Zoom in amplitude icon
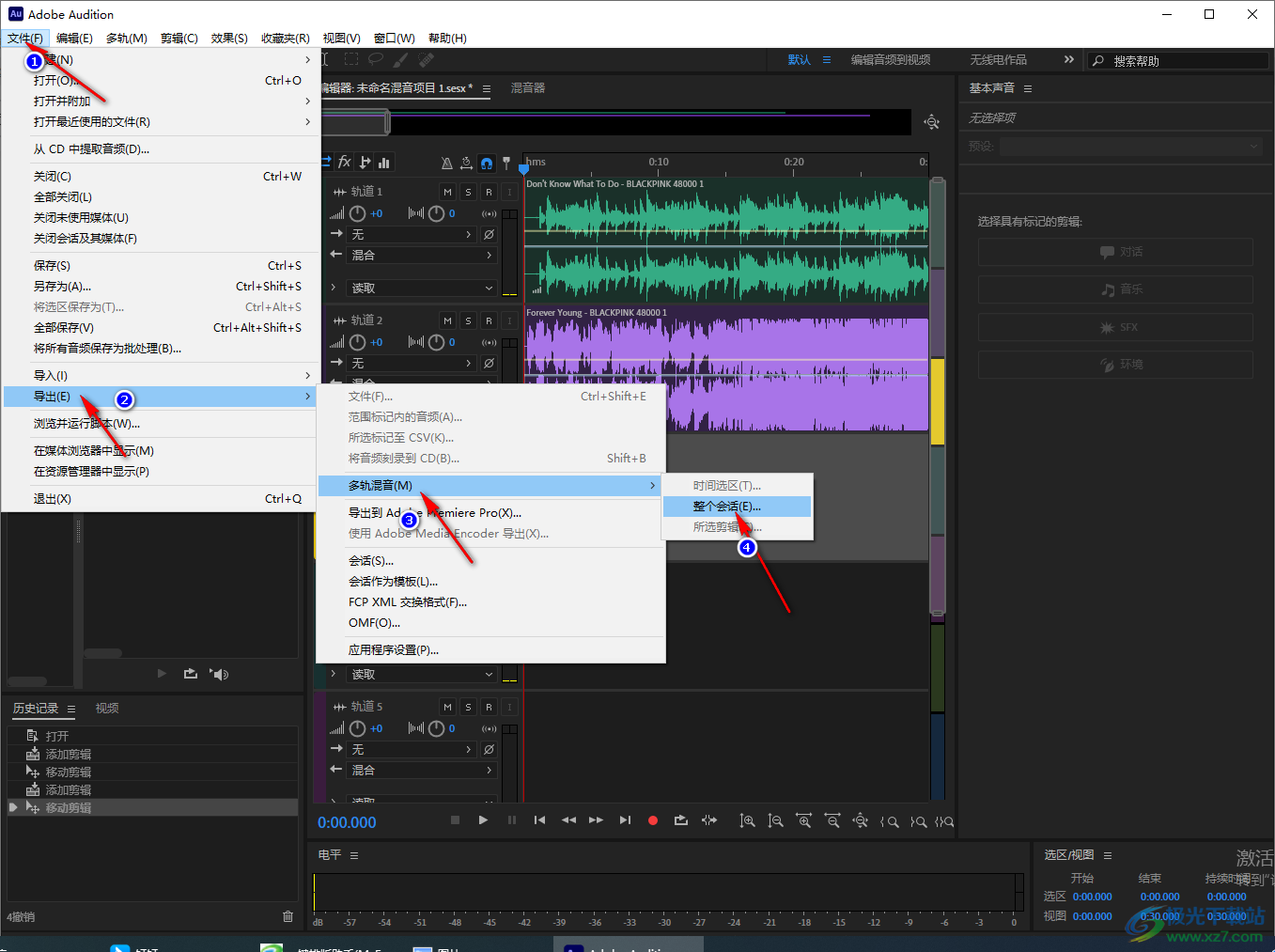1275x952 pixels. (x=747, y=820)
